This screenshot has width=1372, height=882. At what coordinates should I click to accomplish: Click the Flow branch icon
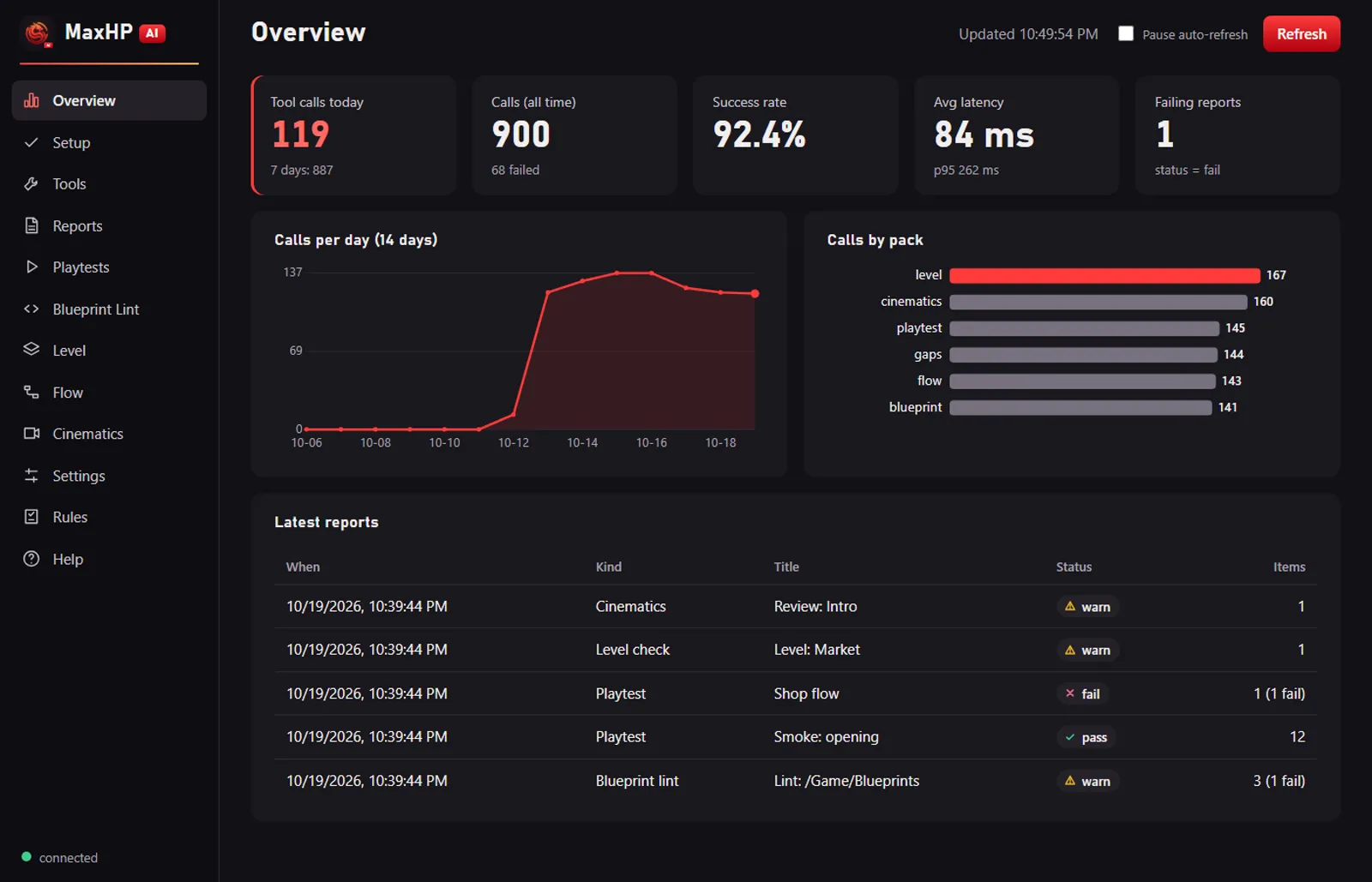tap(32, 392)
